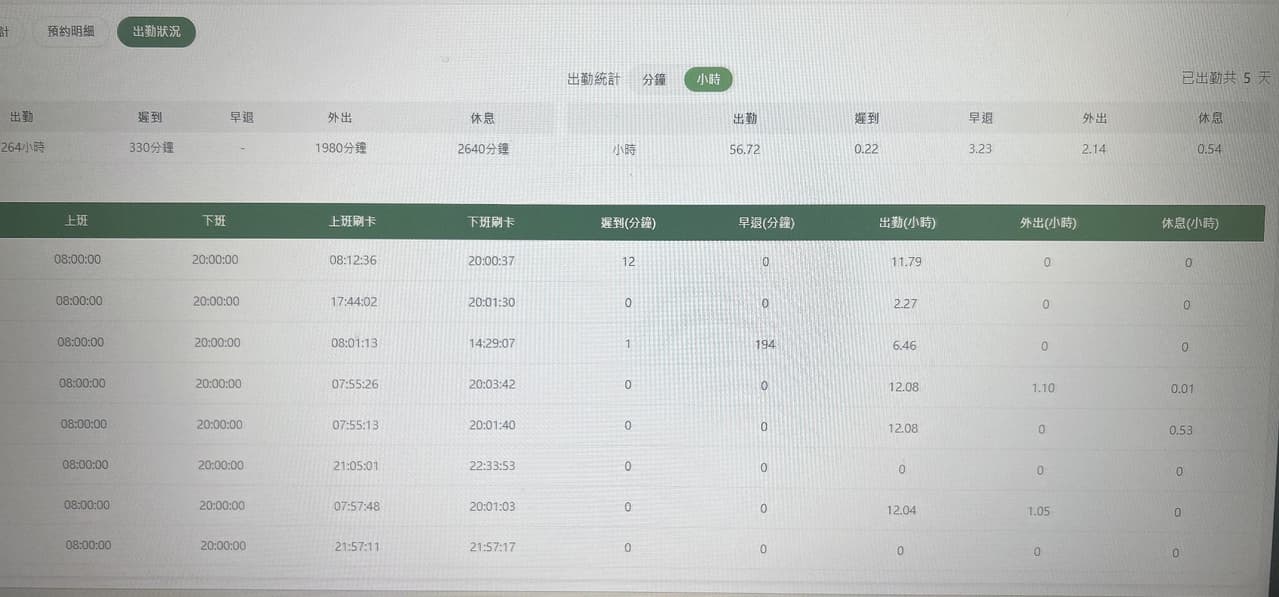Viewport: 1279px width, 597px height.
Task: Click 12.08 hours in the 07:55:26 row
Action: 903,386
